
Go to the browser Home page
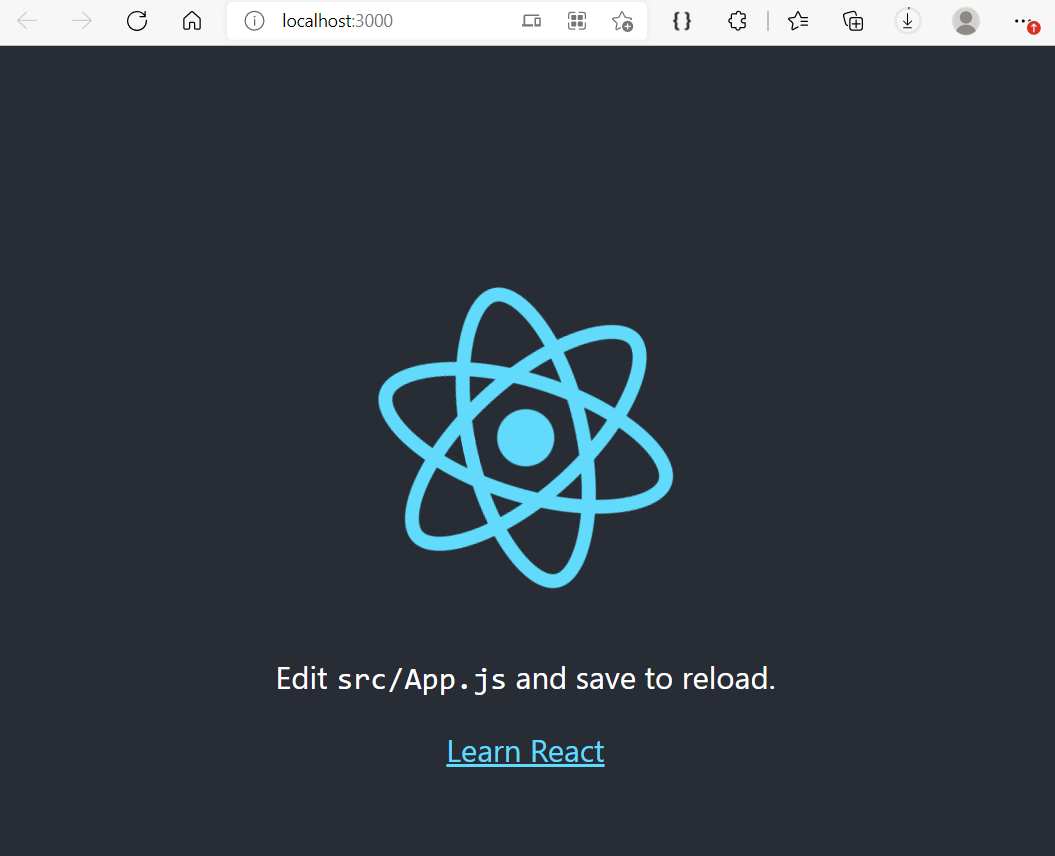[x=192, y=21]
